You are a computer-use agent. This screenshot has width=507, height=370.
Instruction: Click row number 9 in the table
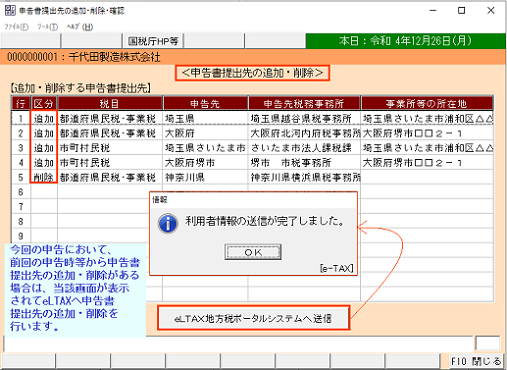point(21,236)
